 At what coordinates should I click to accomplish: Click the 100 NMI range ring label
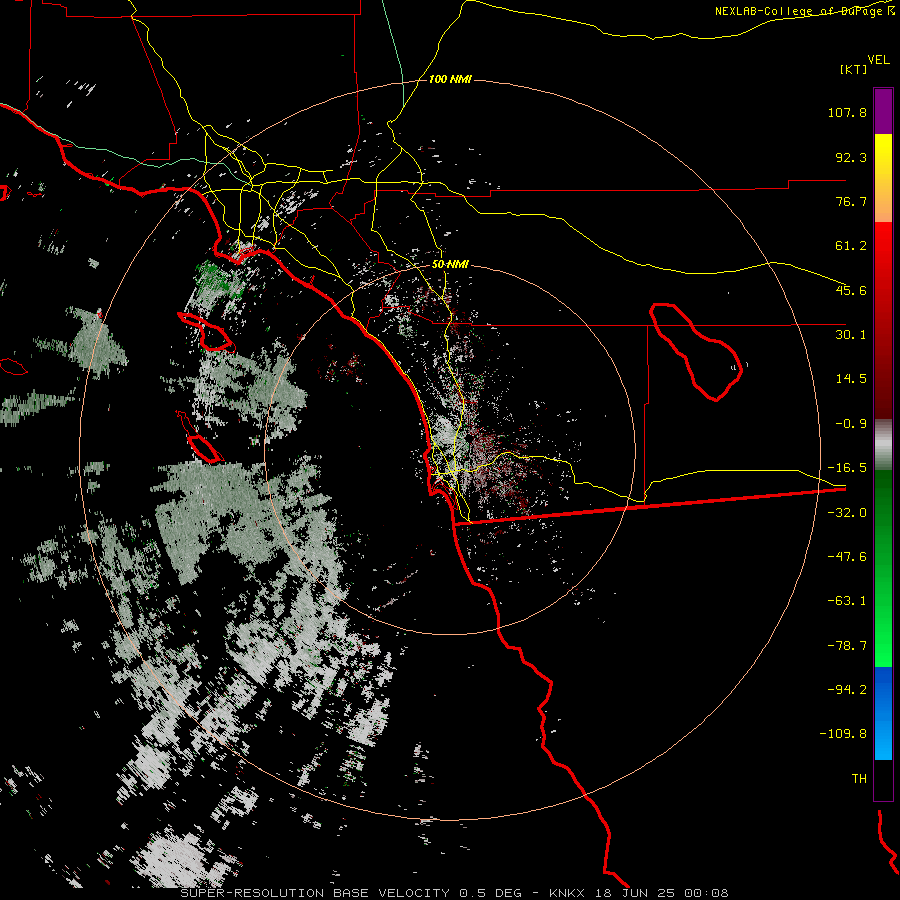[x=450, y=79]
